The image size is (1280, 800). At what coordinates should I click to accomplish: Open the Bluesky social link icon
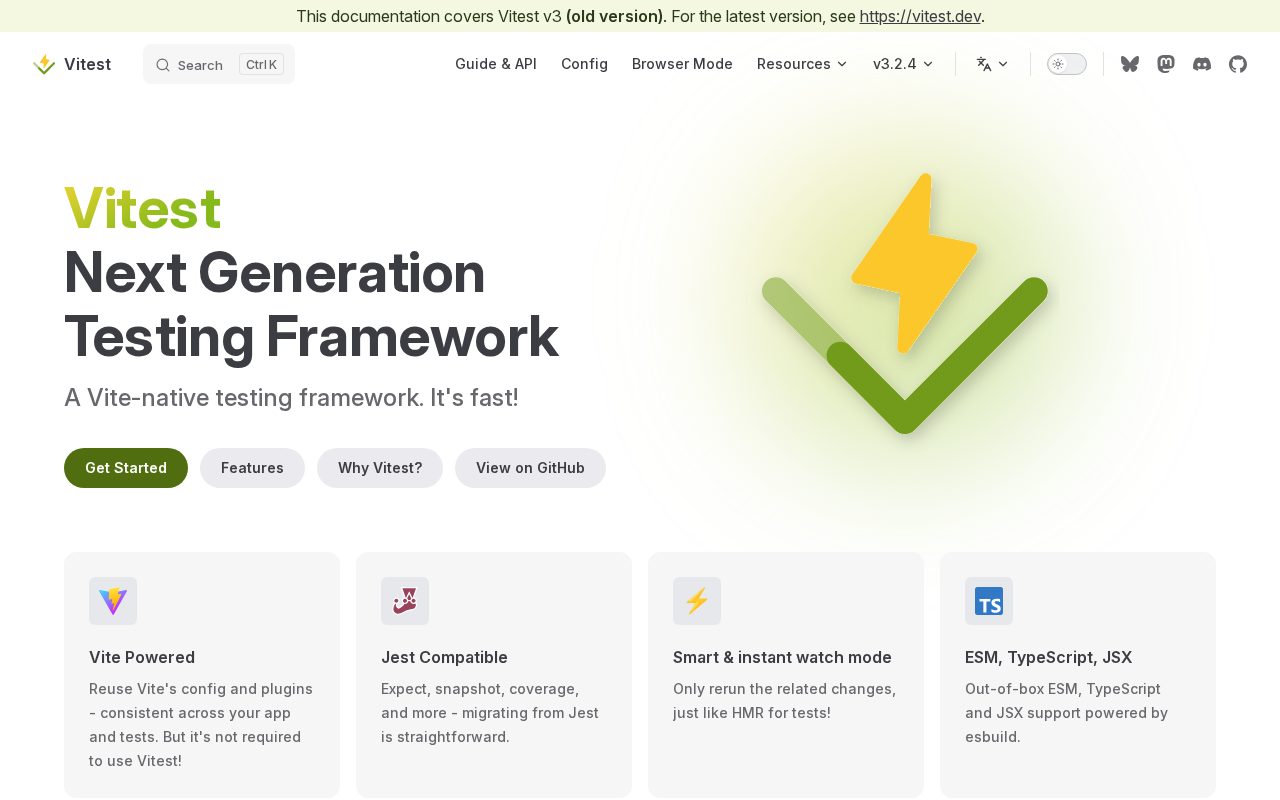coord(1130,64)
